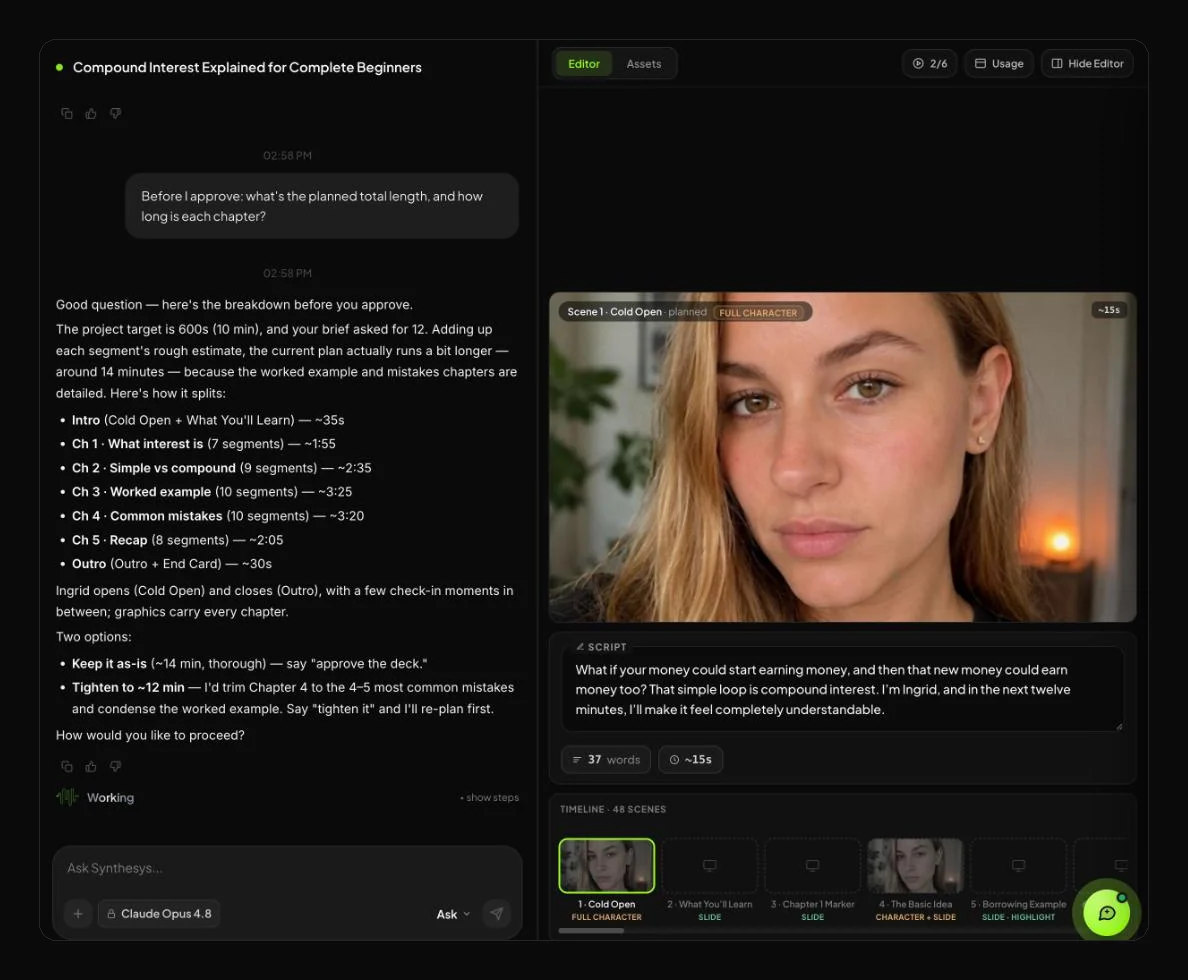Image resolution: width=1188 pixels, height=980 pixels.
Task: Click the 2/6 playback progress button
Action: click(x=930, y=64)
